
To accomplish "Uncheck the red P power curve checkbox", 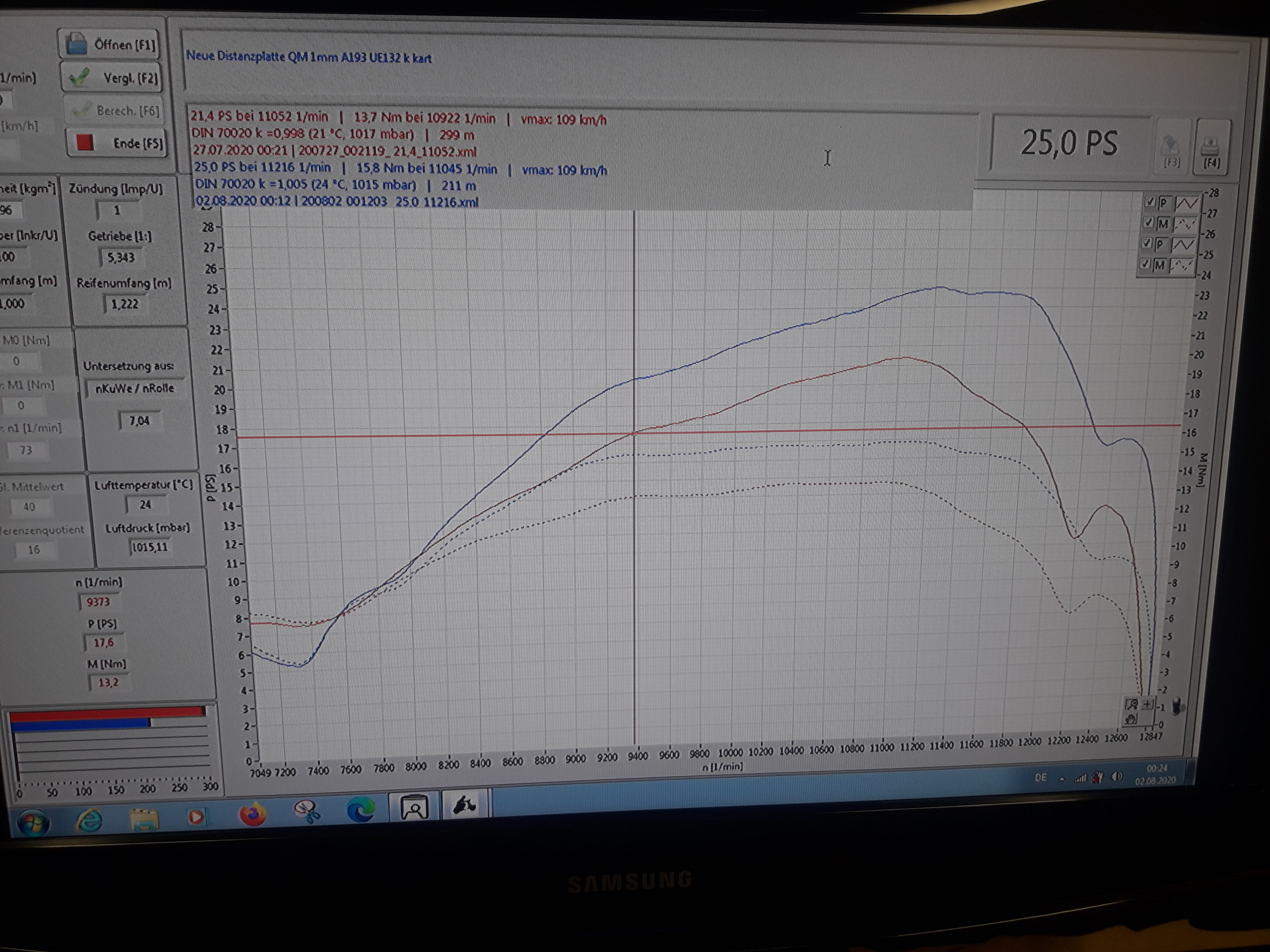I will tap(1150, 202).
